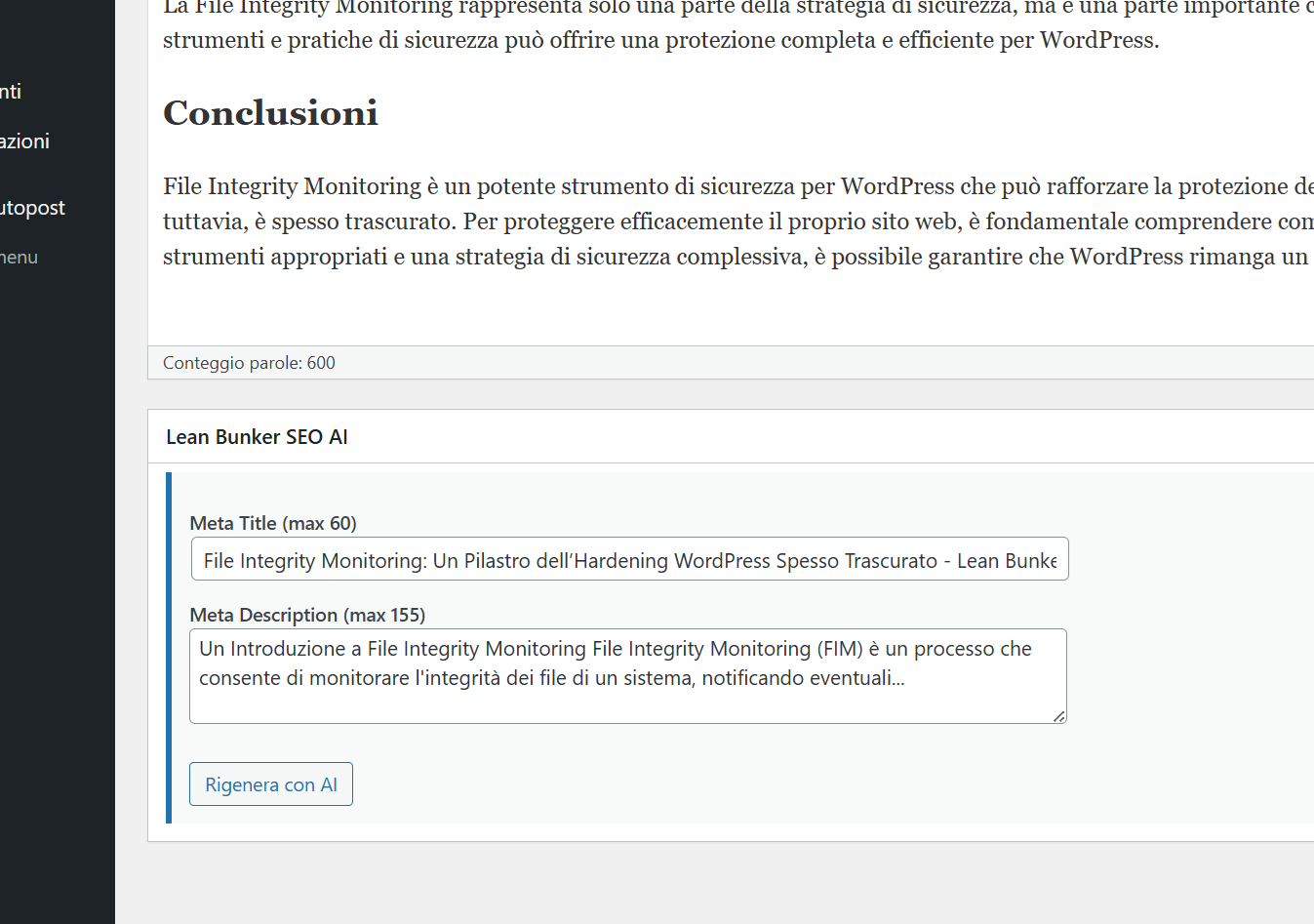Click the Rigenera con AI button

270,784
